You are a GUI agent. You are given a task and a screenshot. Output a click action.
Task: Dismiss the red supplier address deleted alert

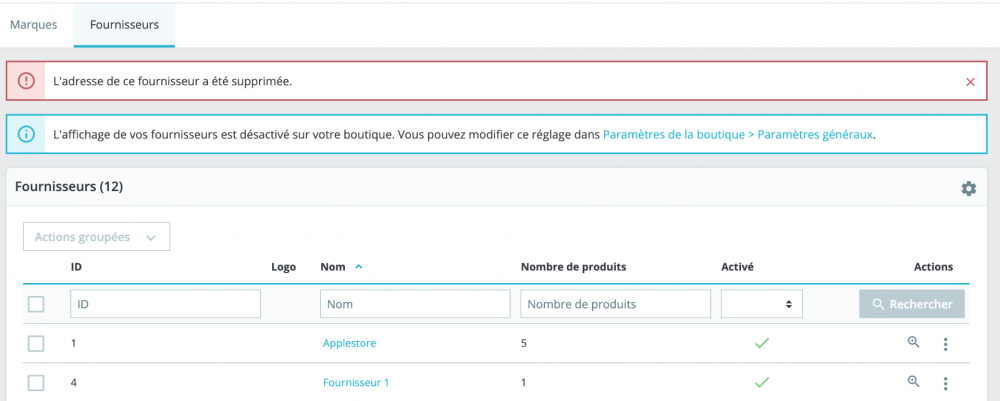click(970, 82)
